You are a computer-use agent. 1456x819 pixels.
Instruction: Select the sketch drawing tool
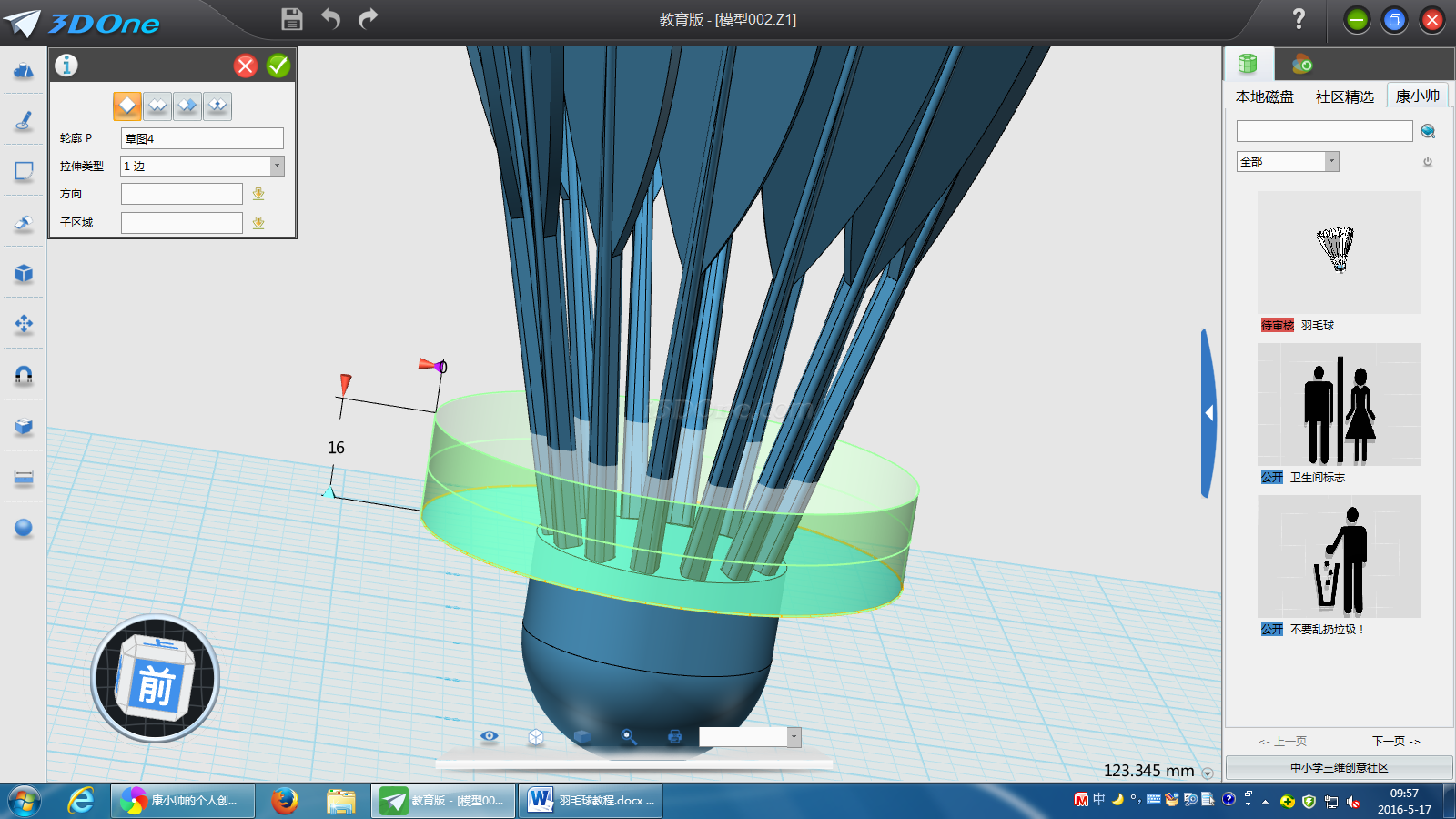coord(24,121)
